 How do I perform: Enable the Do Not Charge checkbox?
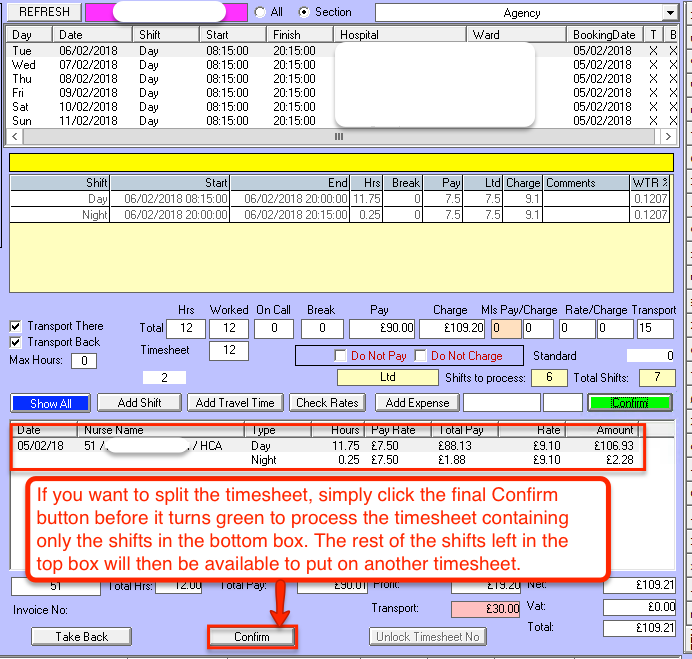point(421,356)
